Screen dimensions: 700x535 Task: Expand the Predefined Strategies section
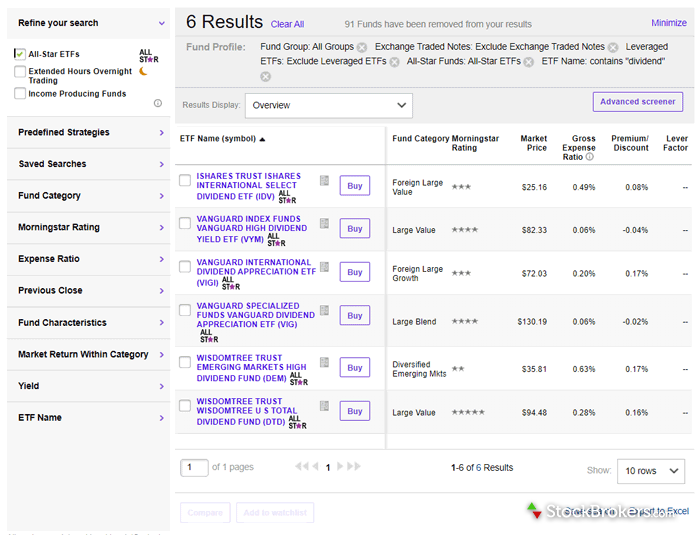pyautogui.click(x=88, y=132)
